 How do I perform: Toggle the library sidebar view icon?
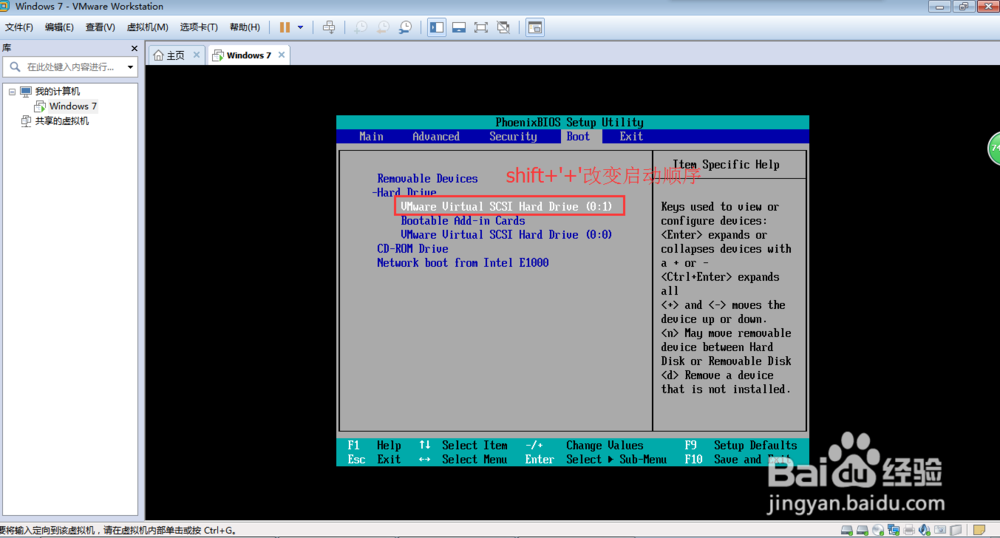coord(437,27)
